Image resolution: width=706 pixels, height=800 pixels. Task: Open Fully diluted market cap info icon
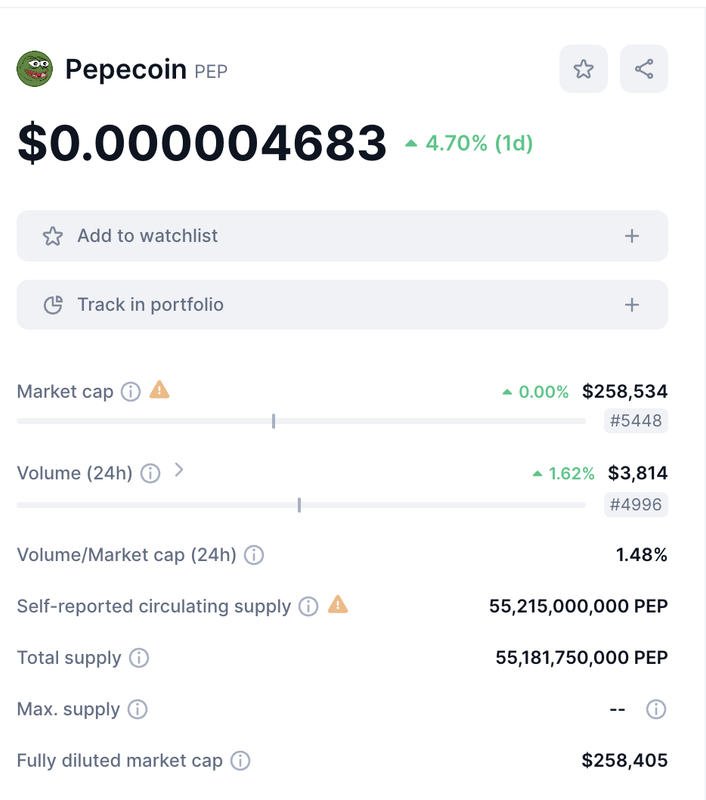pyautogui.click(x=240, y=761)
